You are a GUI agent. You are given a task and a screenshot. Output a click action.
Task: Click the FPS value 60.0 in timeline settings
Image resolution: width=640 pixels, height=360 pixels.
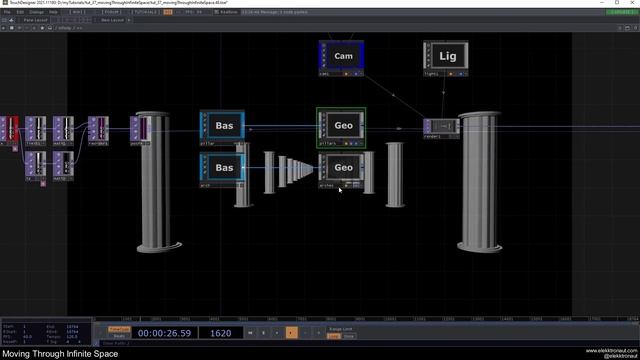click(x=27, y=337)
